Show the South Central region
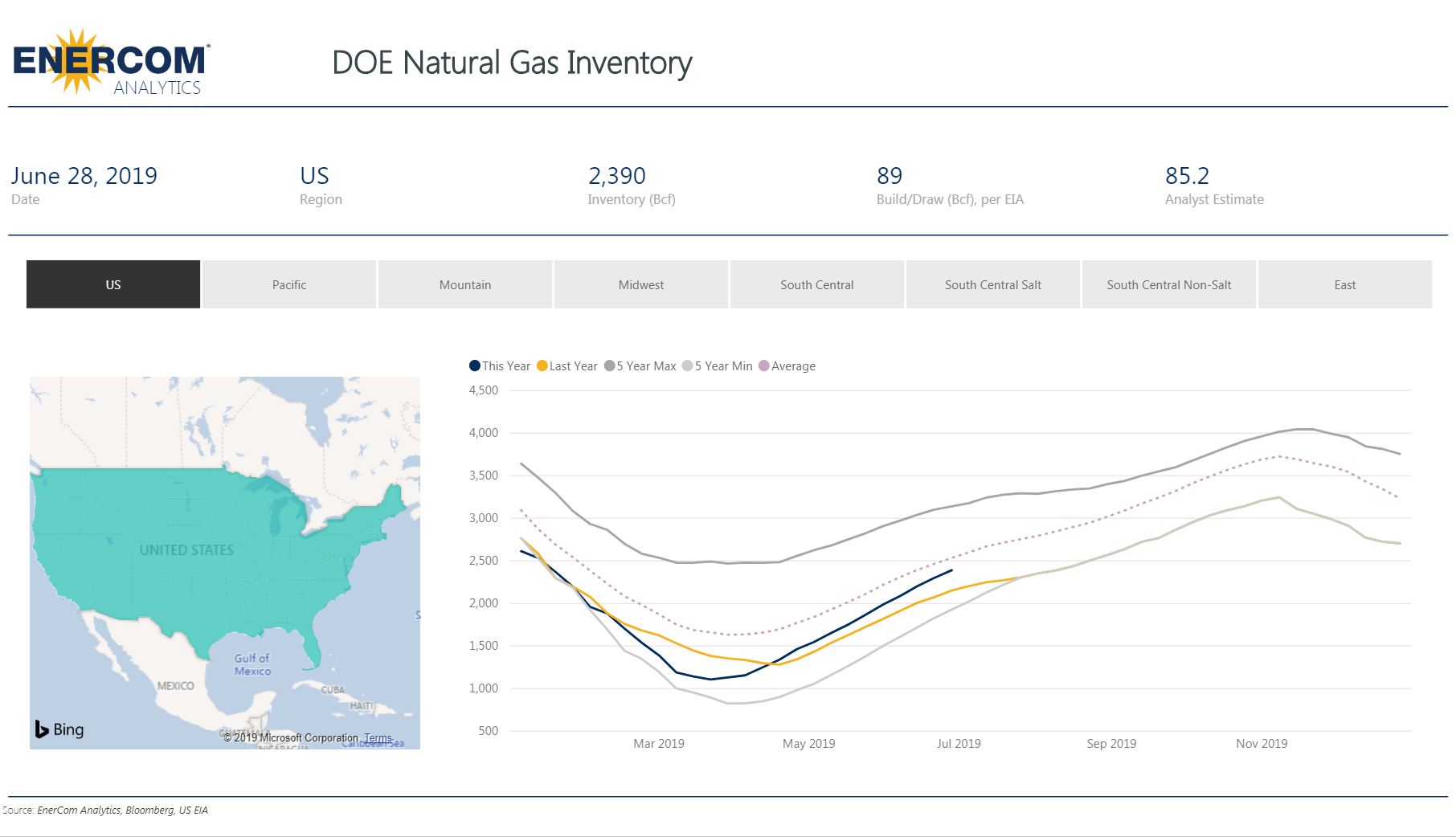The image size is (1456, 837). (817, 284)
